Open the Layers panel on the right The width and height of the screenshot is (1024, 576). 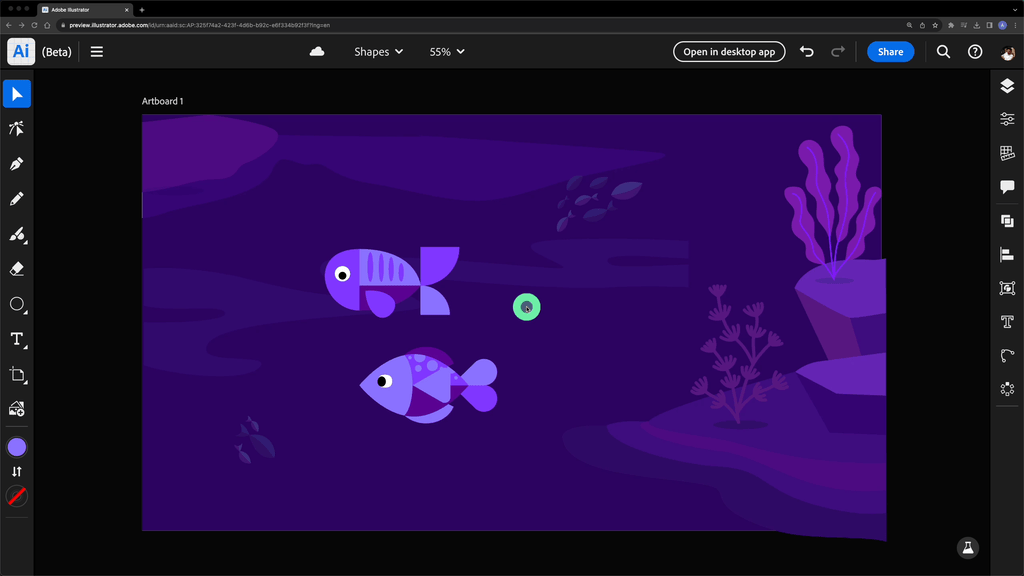[x=1006, y=86]
